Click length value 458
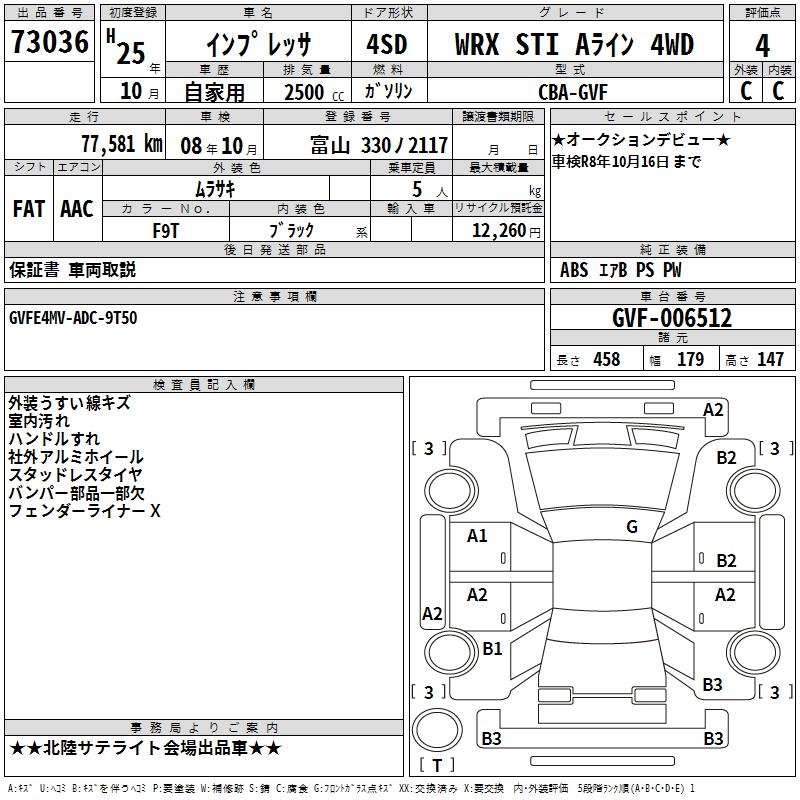 [x=607, y=360]
